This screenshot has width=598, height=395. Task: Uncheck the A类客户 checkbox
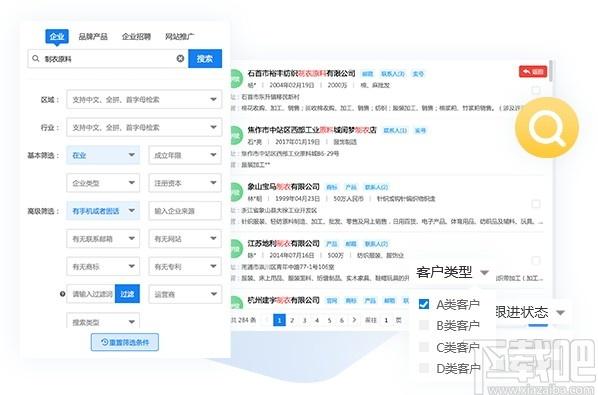click(x=424, y=304)
